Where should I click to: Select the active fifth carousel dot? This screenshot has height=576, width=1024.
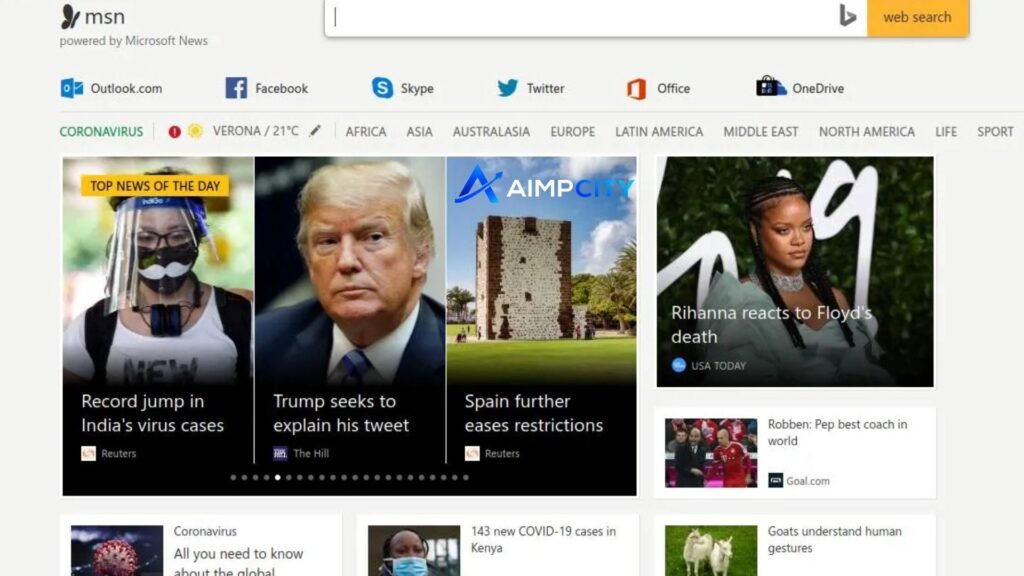click(x=278, y=477)
